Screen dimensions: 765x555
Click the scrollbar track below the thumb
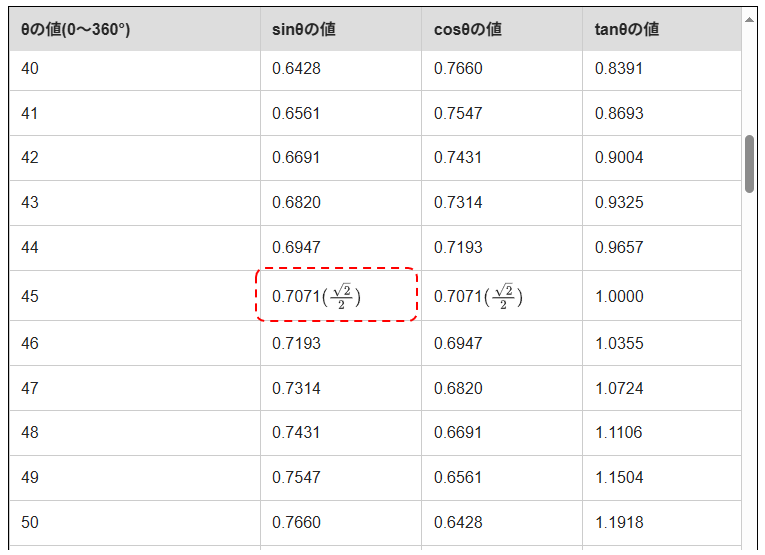[x=749, y=380]
